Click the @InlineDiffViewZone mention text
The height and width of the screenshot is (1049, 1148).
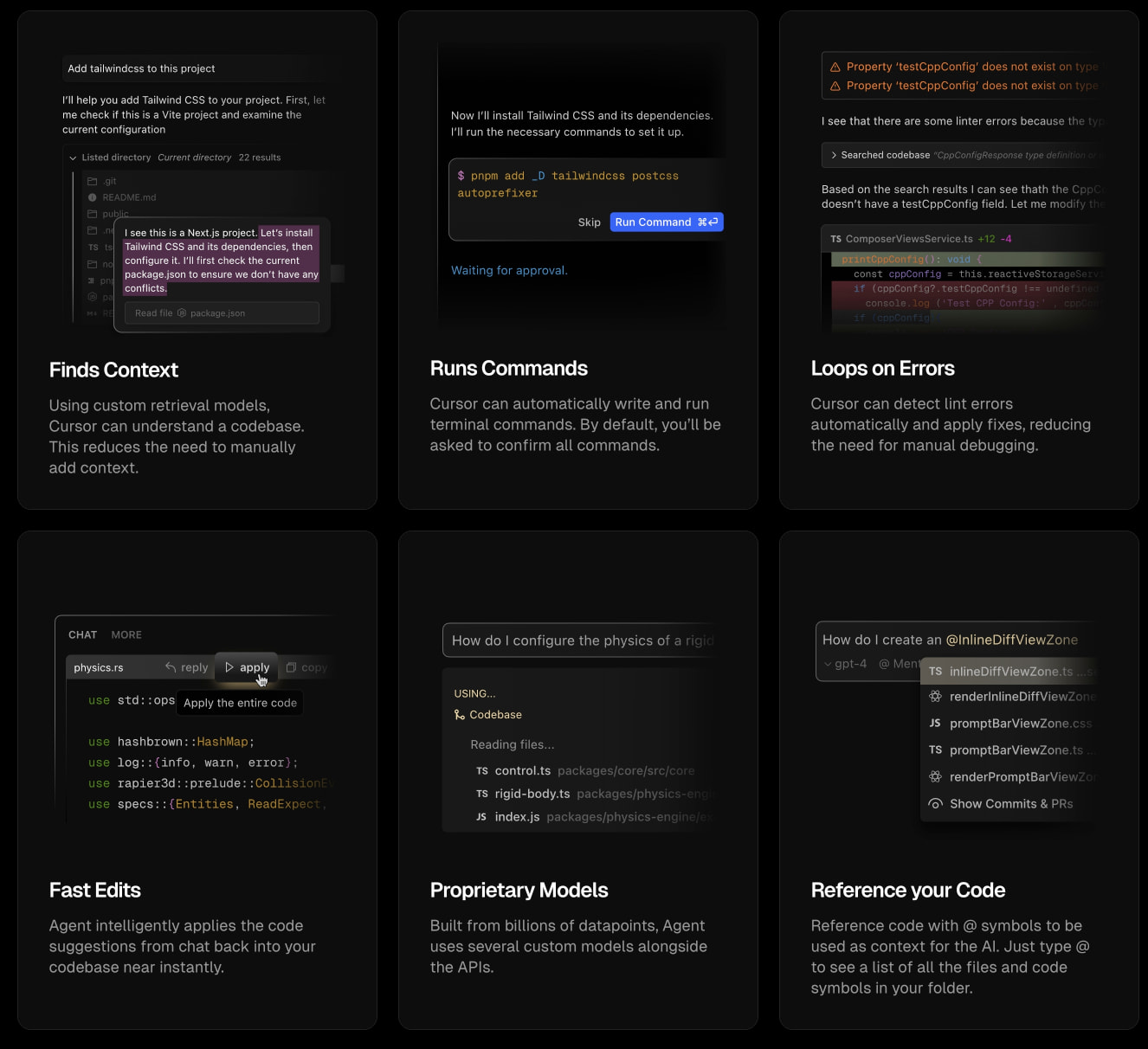tap(1012, 640)
